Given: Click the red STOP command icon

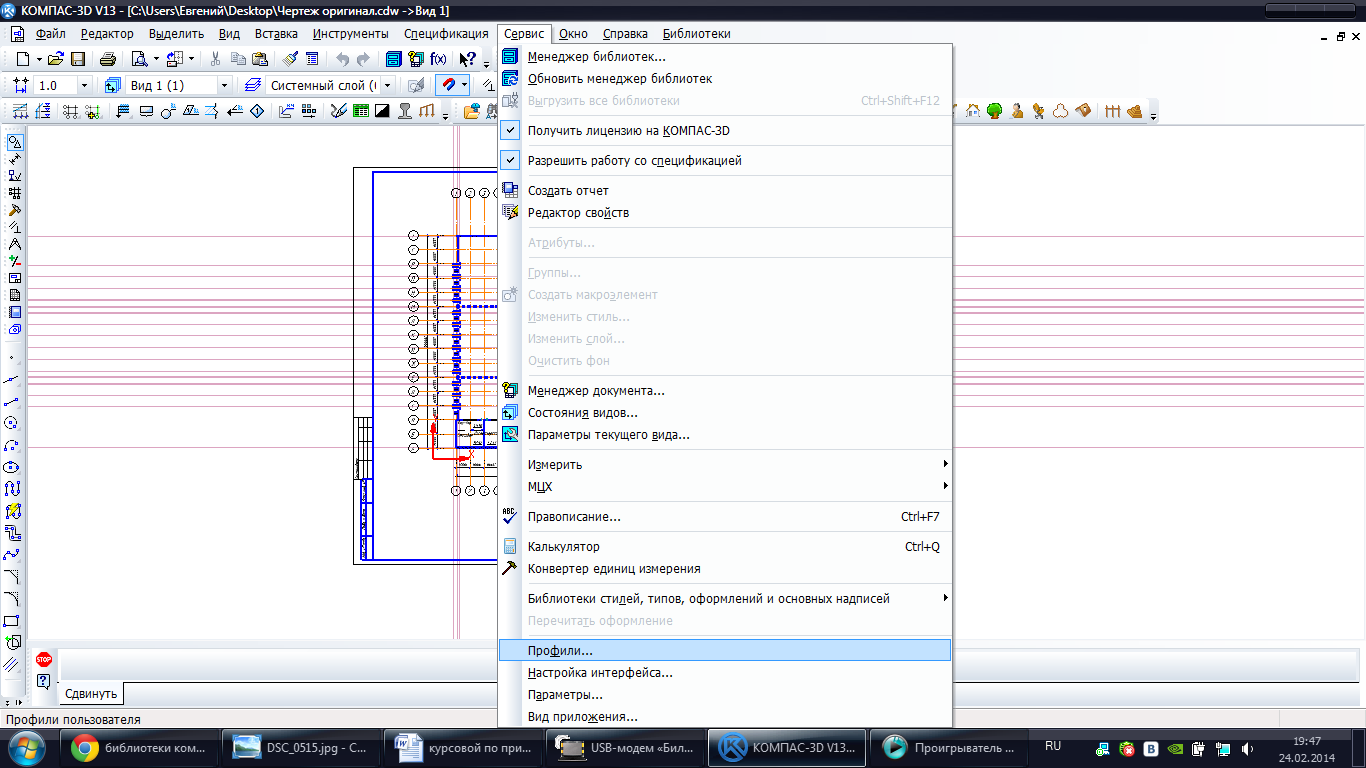Looking at the screenshot, I should 44,659.
